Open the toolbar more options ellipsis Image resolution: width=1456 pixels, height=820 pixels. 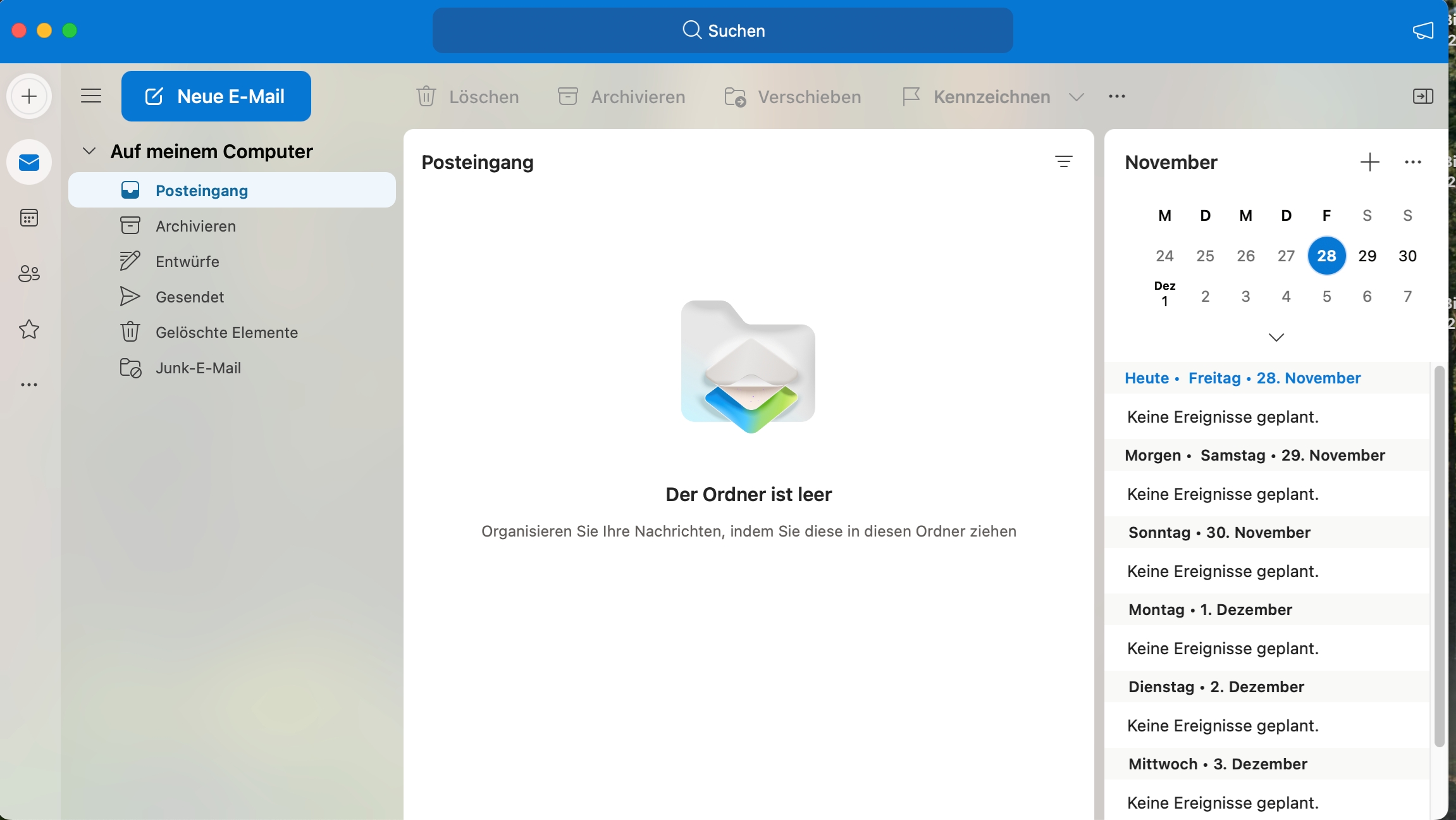pyautogui.click(x=1117, y=96)
